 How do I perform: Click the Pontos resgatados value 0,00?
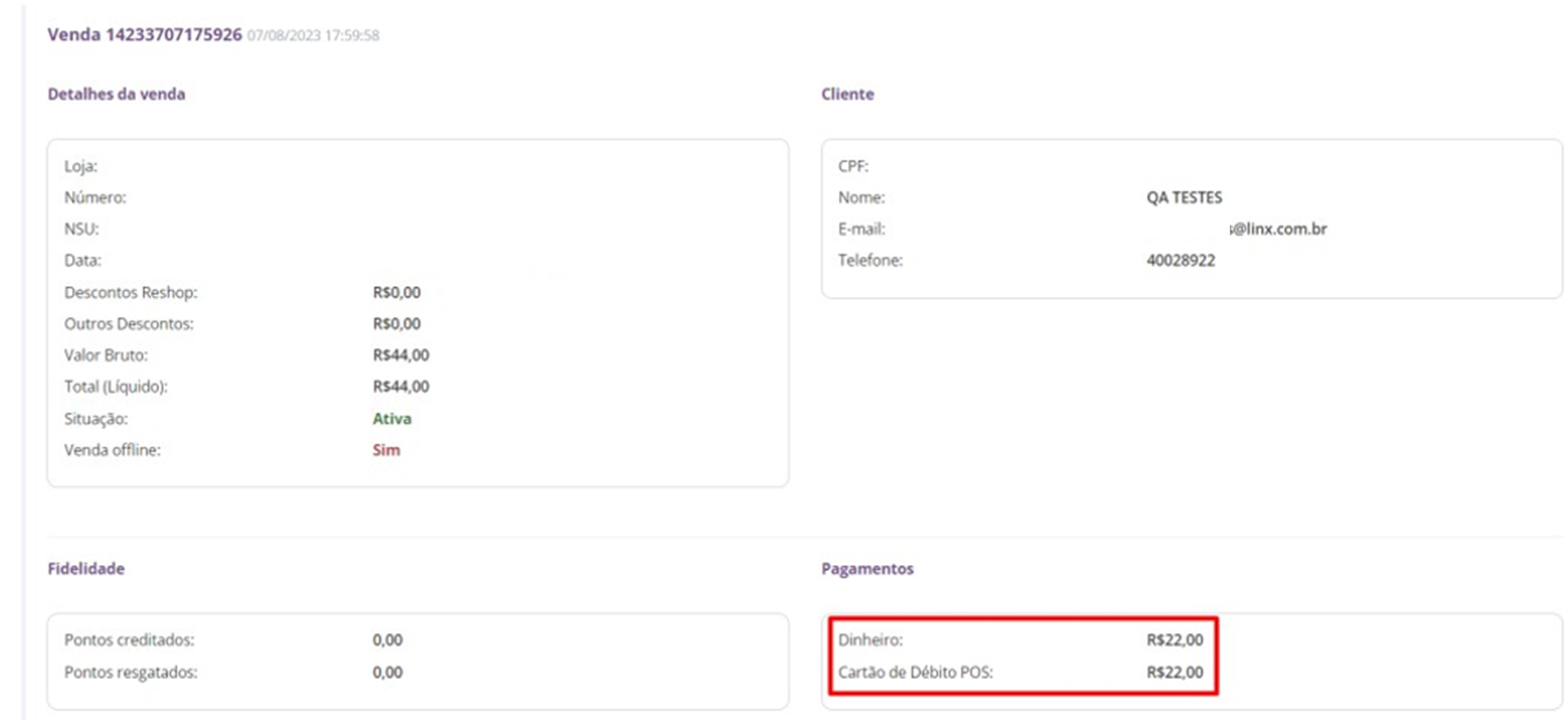click(x=388, y=672)
